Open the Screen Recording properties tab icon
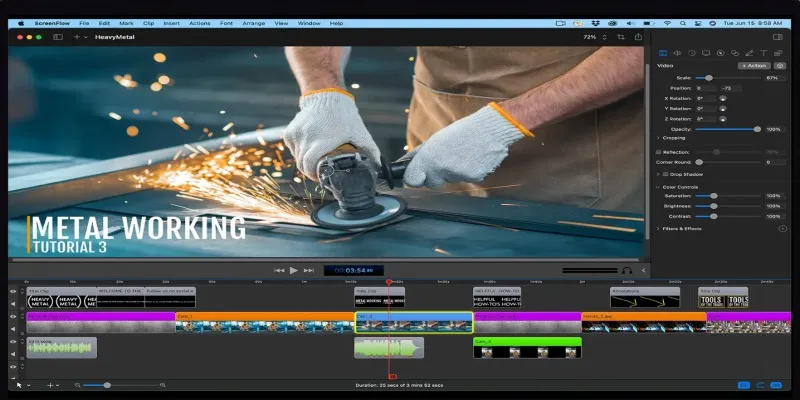Screen dimensions: 800x400 click(706, 53)
